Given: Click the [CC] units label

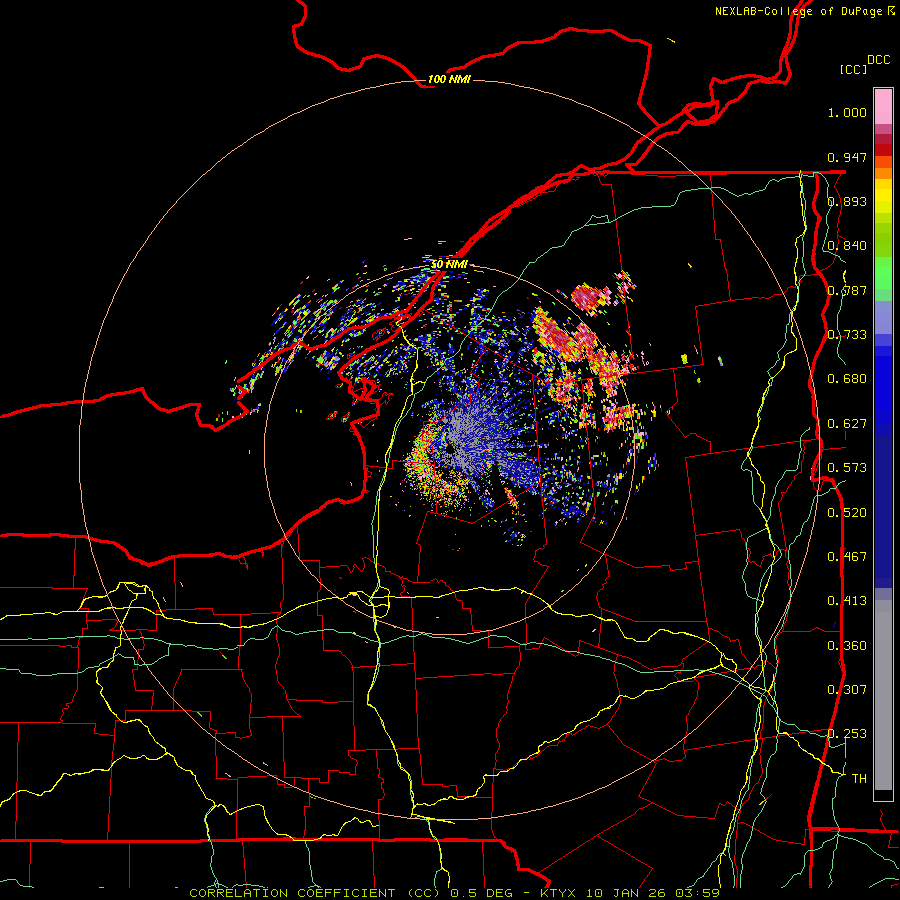Looking at the screenshot, I should pyautogui.click(x=853, y=69).
